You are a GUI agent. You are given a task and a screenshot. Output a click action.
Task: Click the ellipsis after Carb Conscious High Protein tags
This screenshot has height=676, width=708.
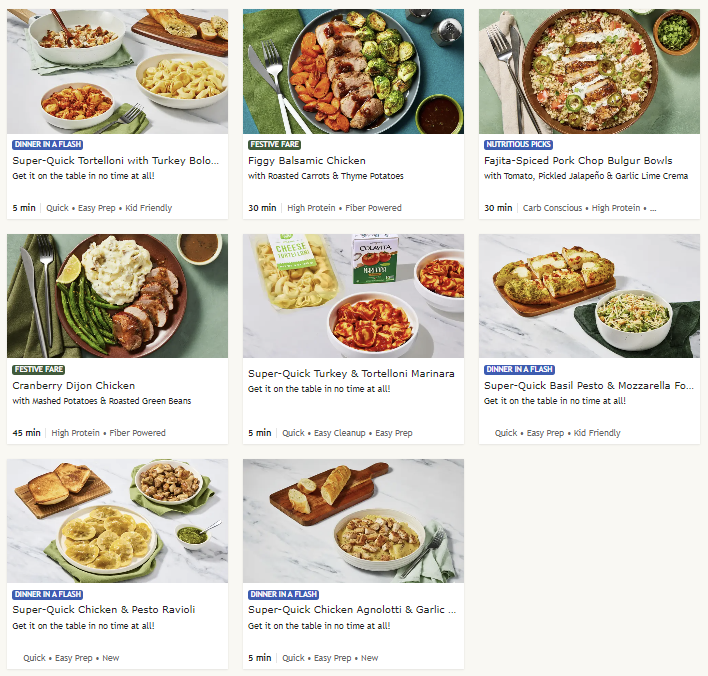coord(653,208)
